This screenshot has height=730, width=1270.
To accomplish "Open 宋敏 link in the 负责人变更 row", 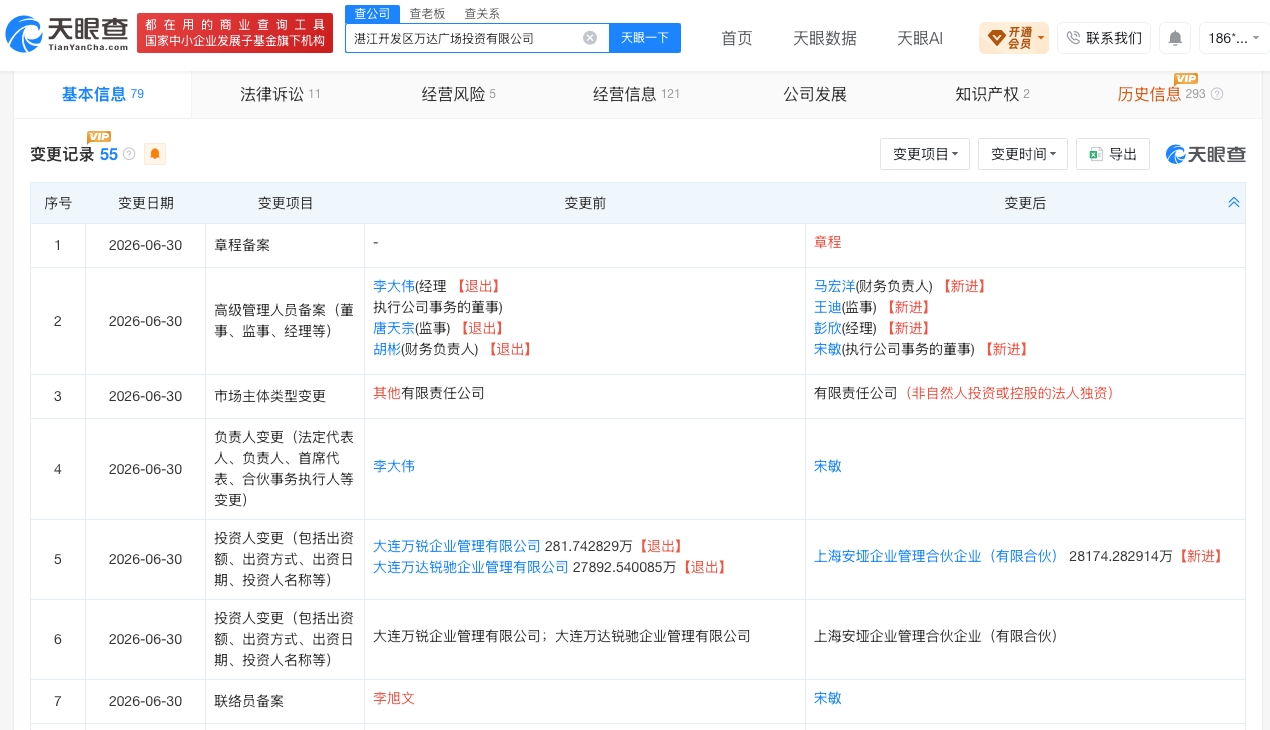I will pyautogui.click(x=828, y=466).
